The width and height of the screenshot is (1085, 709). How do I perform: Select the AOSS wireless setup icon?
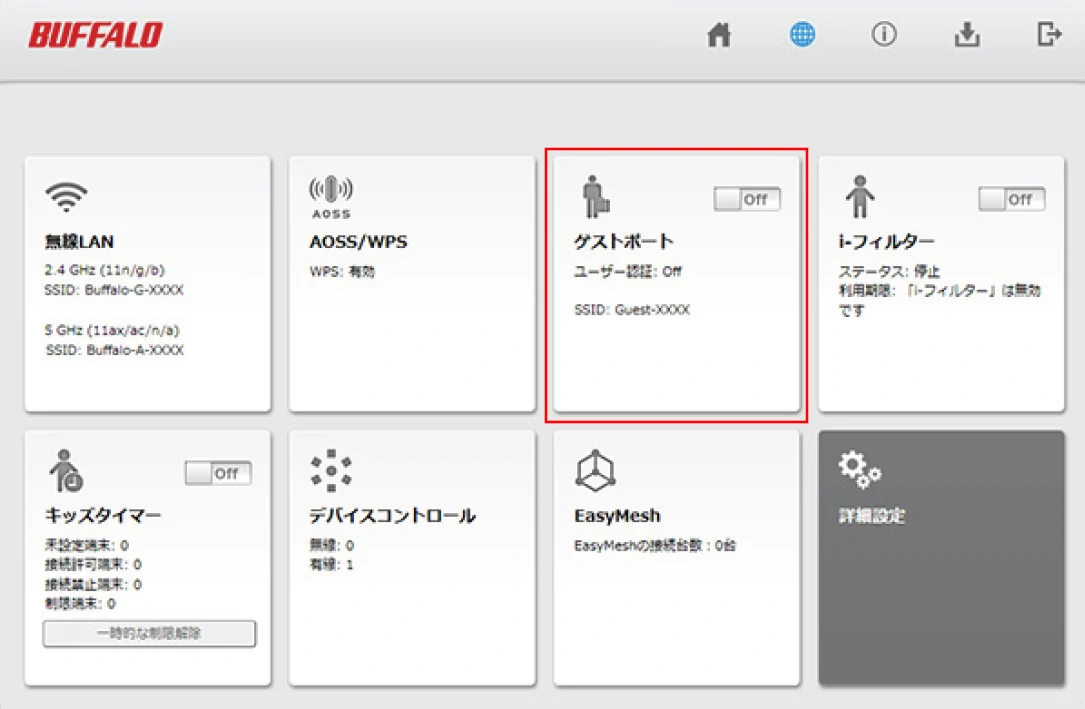331,197
